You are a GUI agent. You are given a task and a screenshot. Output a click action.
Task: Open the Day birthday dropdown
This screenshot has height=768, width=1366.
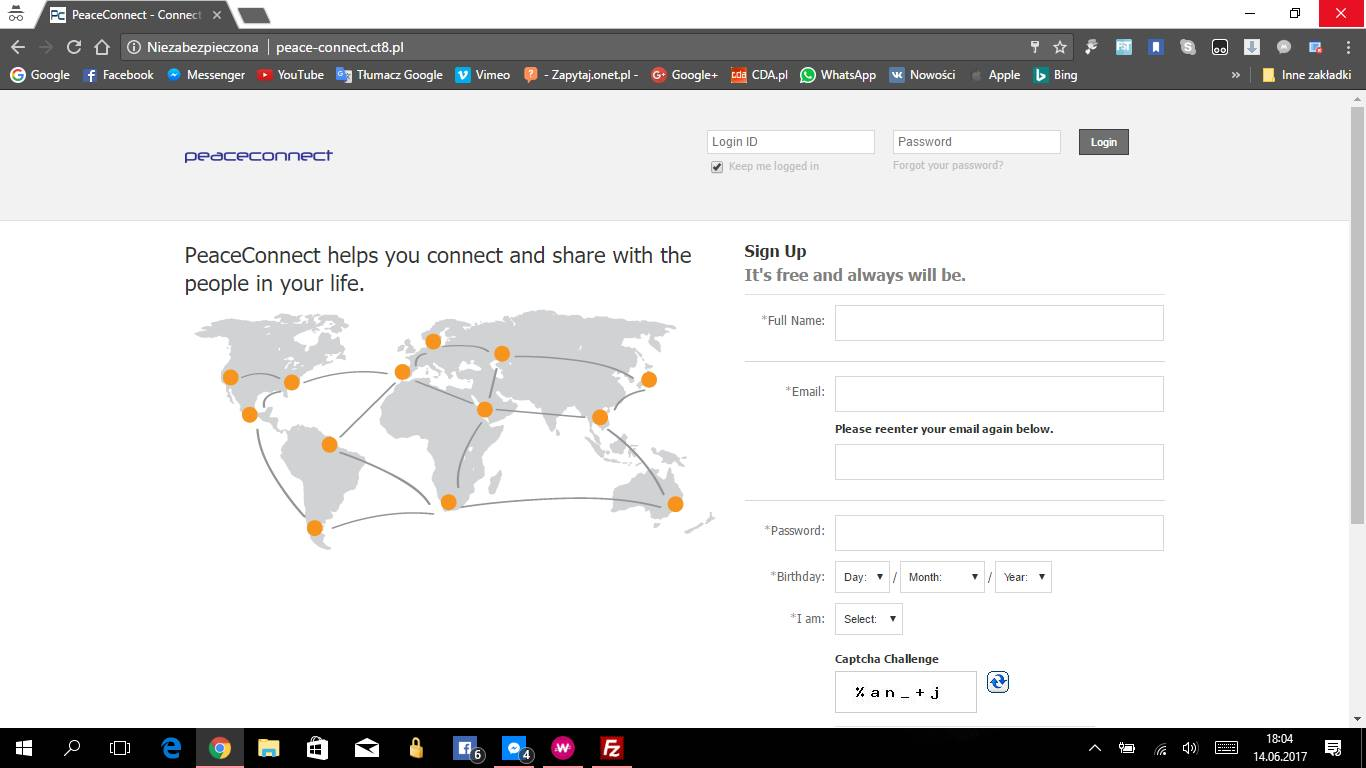click(x=862, y=576)
